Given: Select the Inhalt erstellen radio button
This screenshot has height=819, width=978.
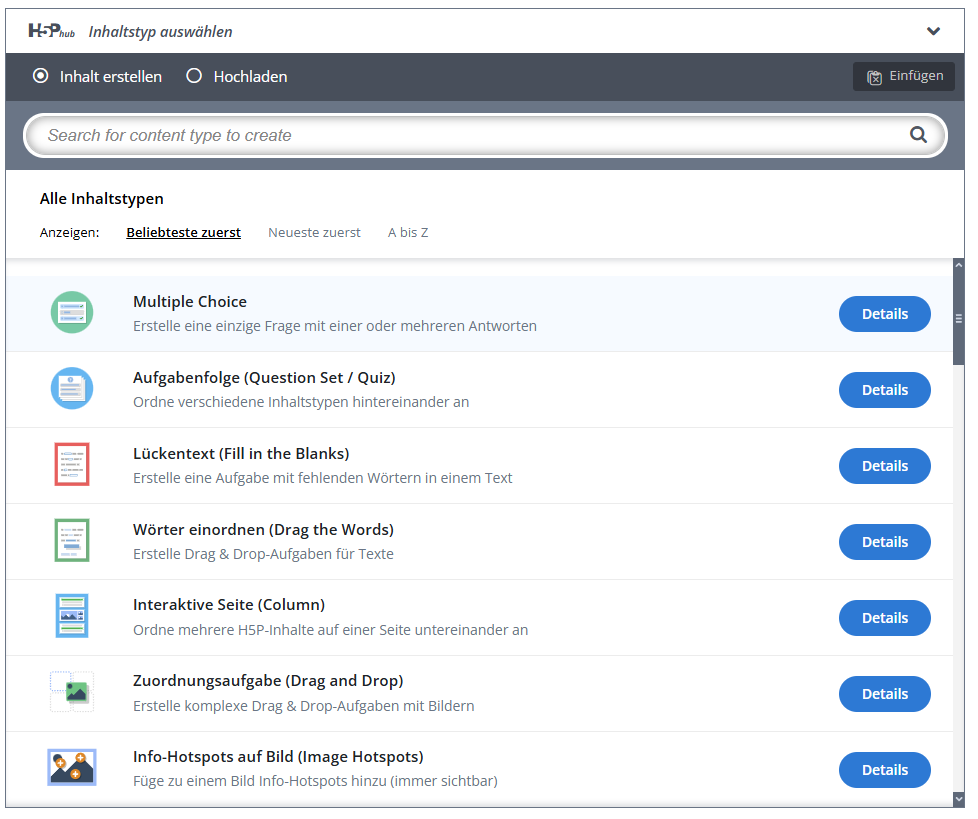Looking at the screenshot, I should pyautogui.click(x=41, y=76).
